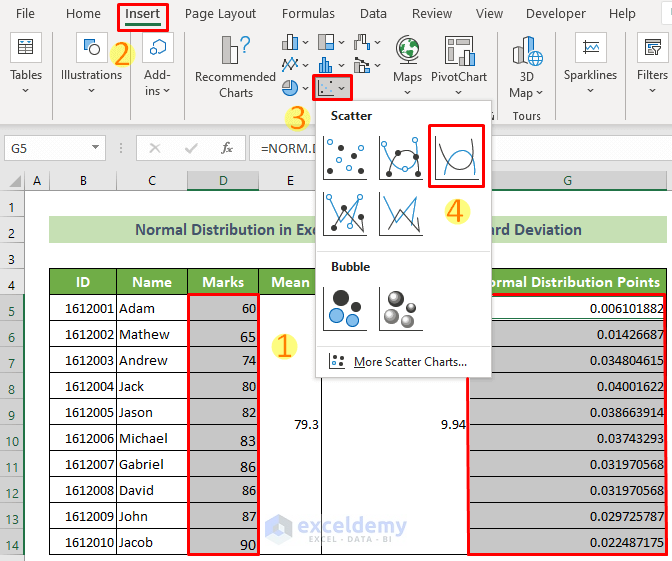This screenshot has width=672, height=561.
Task: Switch to the Page Layout tab
Action: click(220, 14)
